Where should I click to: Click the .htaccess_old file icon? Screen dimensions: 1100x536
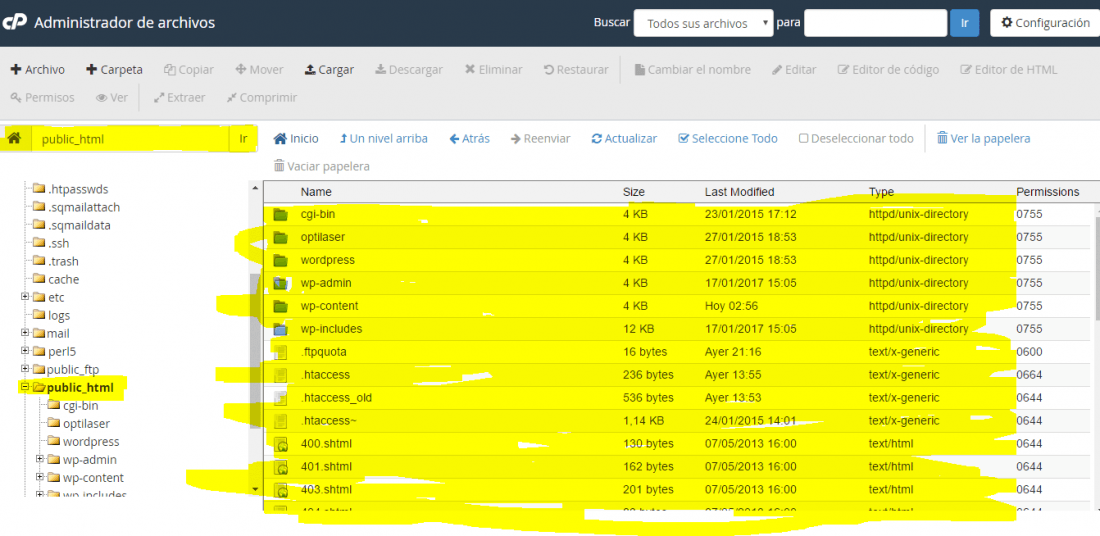pos(281,398)
